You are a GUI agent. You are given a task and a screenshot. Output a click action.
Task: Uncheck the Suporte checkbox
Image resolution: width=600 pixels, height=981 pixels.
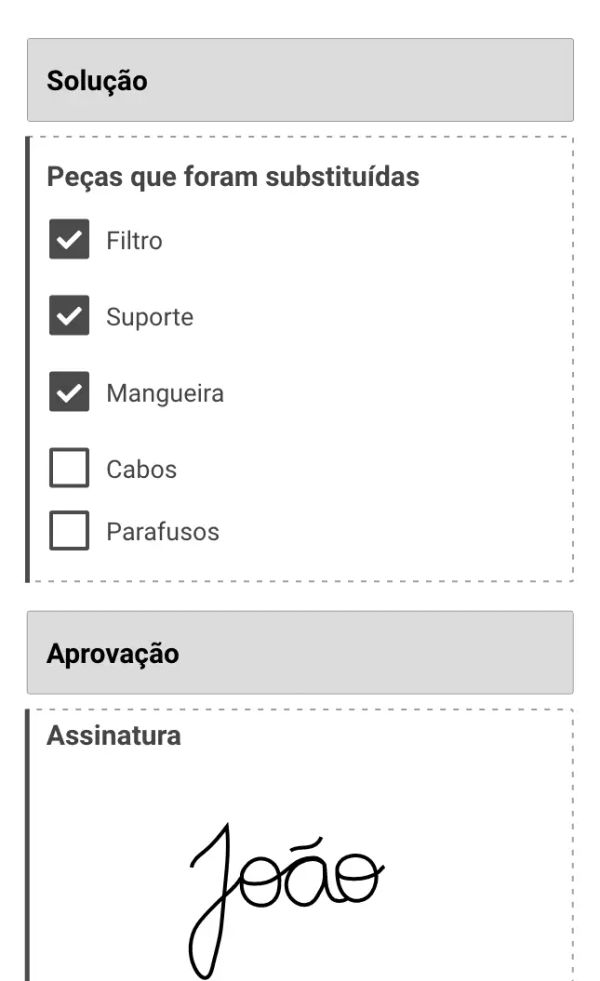pyautogui.click(x=69, y=317)
